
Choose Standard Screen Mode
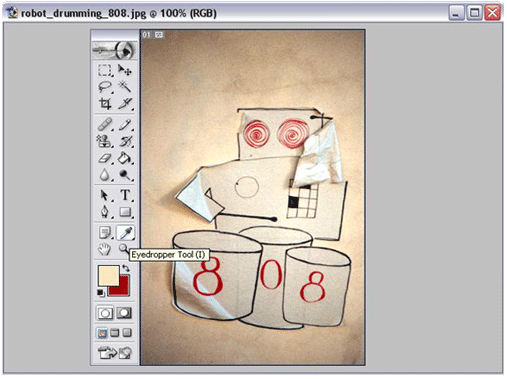pos(102,333)
